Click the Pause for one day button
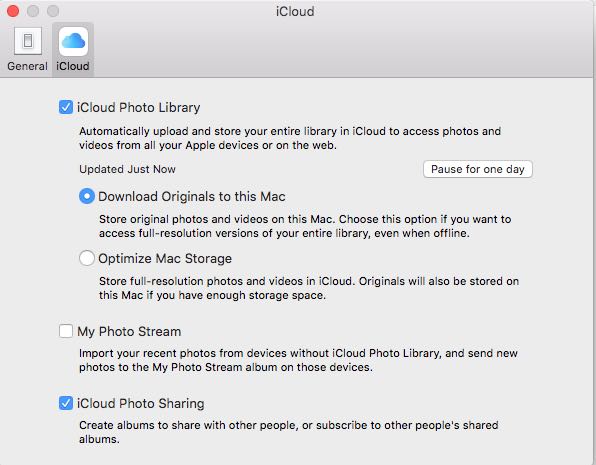The image size is (596, 465). [x=478, y=169]
